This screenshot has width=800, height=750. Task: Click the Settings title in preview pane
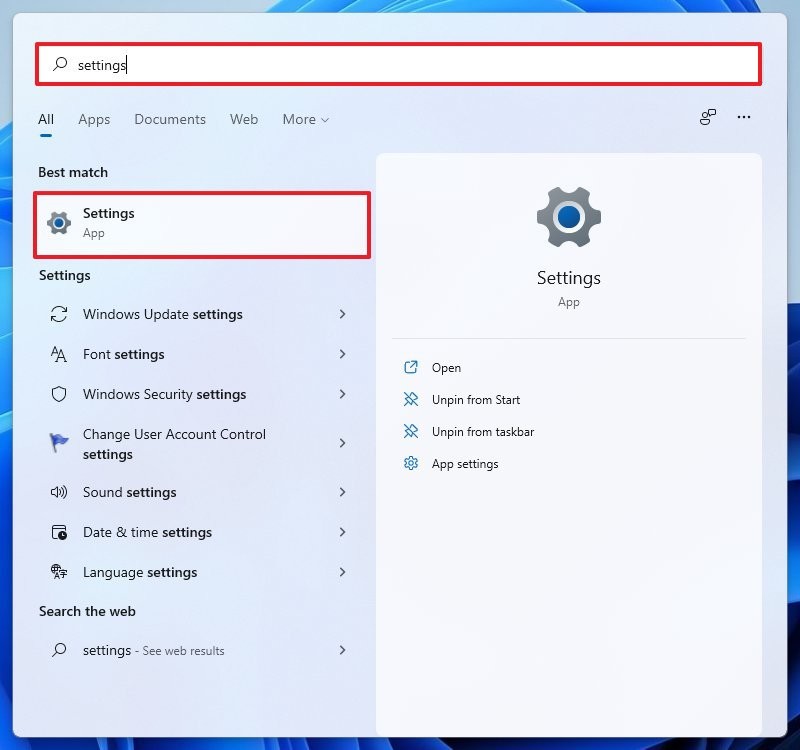569,278
